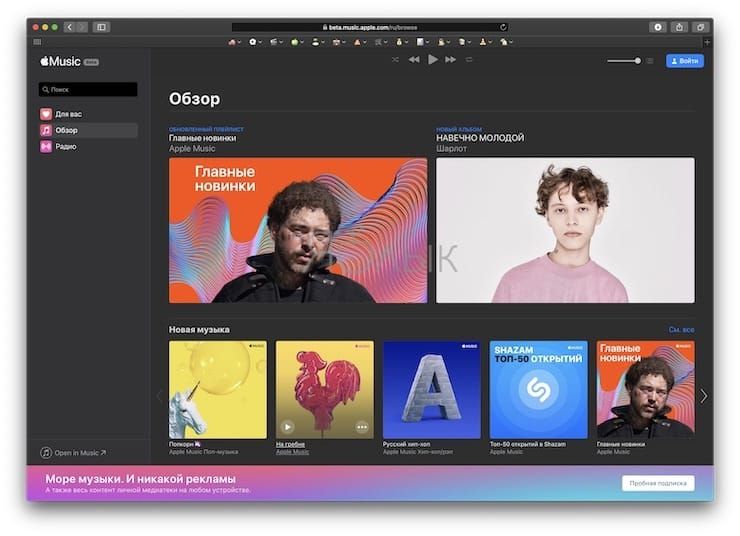
Task: Skip to the previous track
Action: point(414,59)
